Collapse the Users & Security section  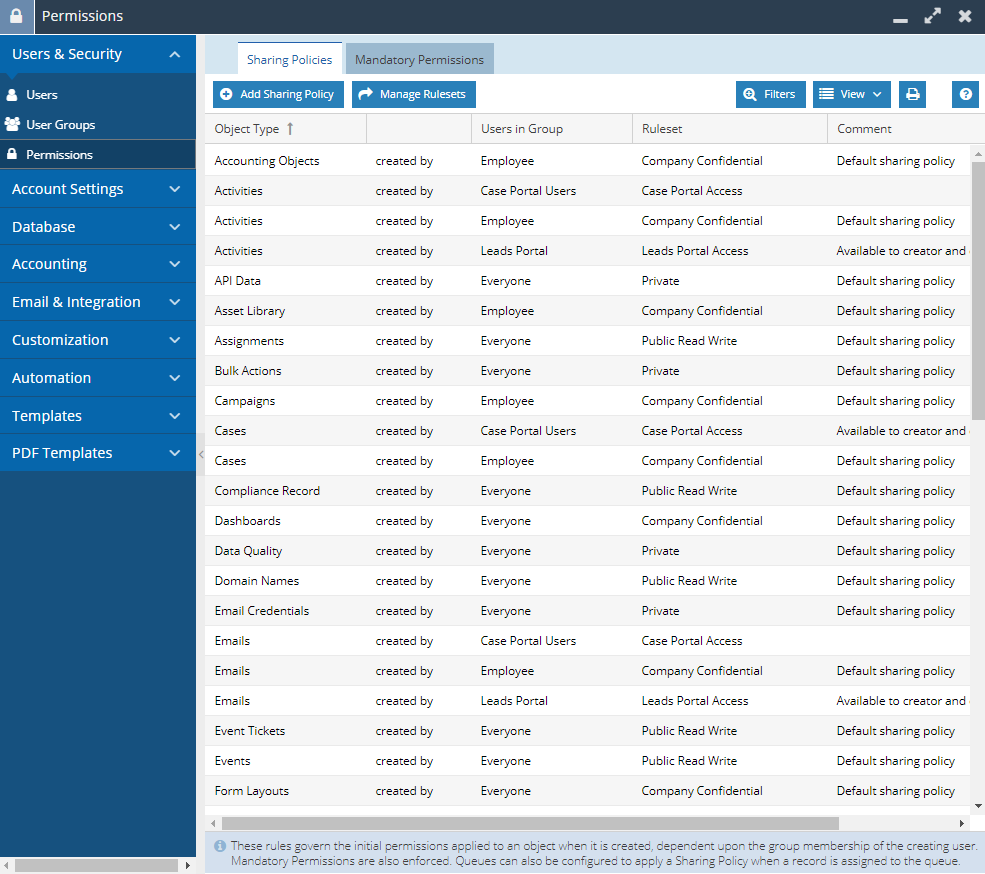click(97, 54)
